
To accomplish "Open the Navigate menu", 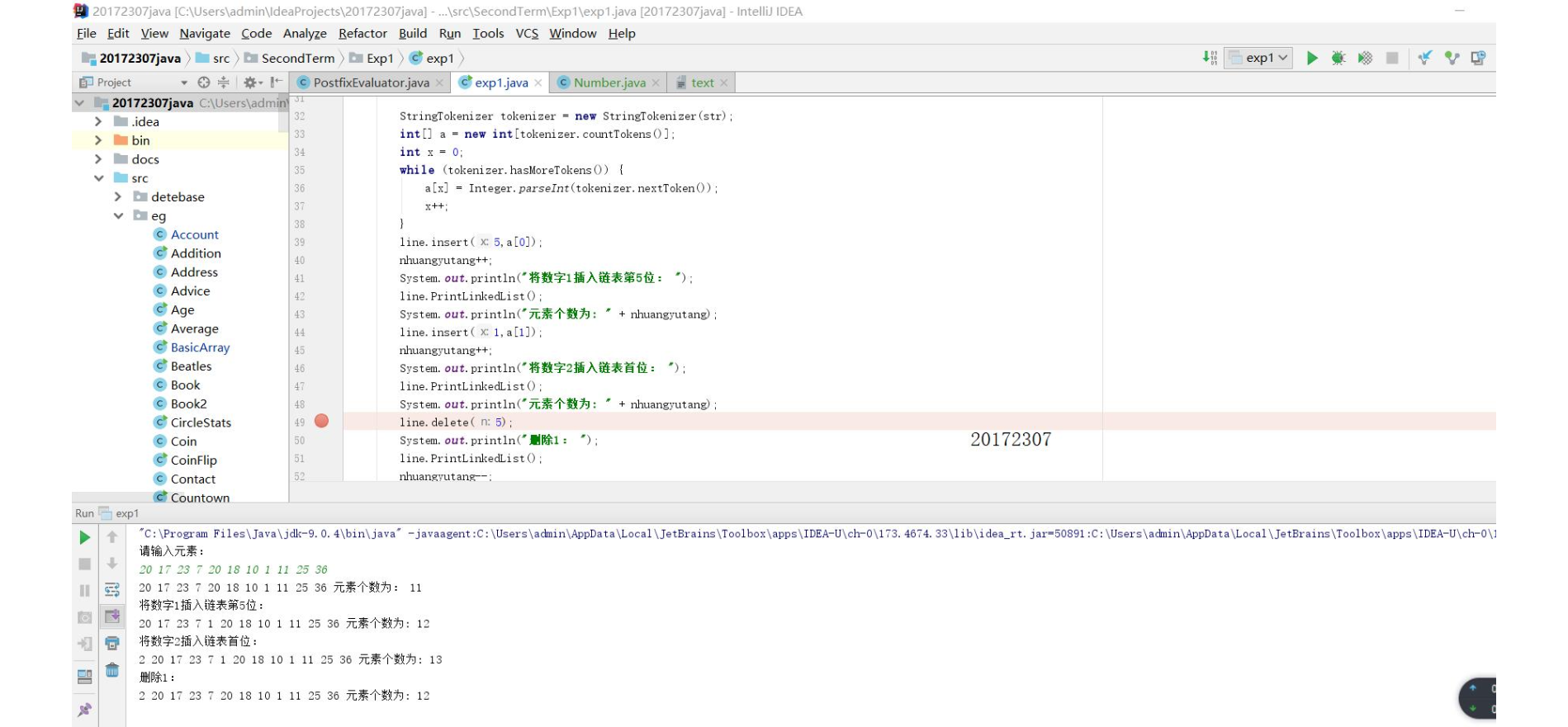I will tap(205, 34).
